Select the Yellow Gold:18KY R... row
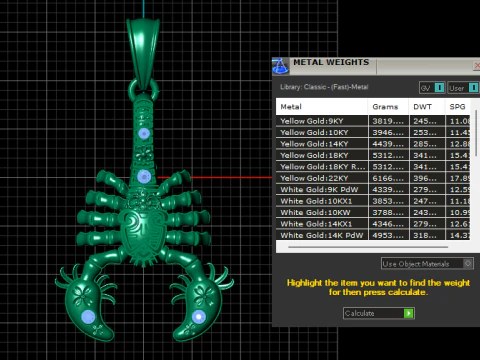This screenshot has width=480, height=360. 373,167
